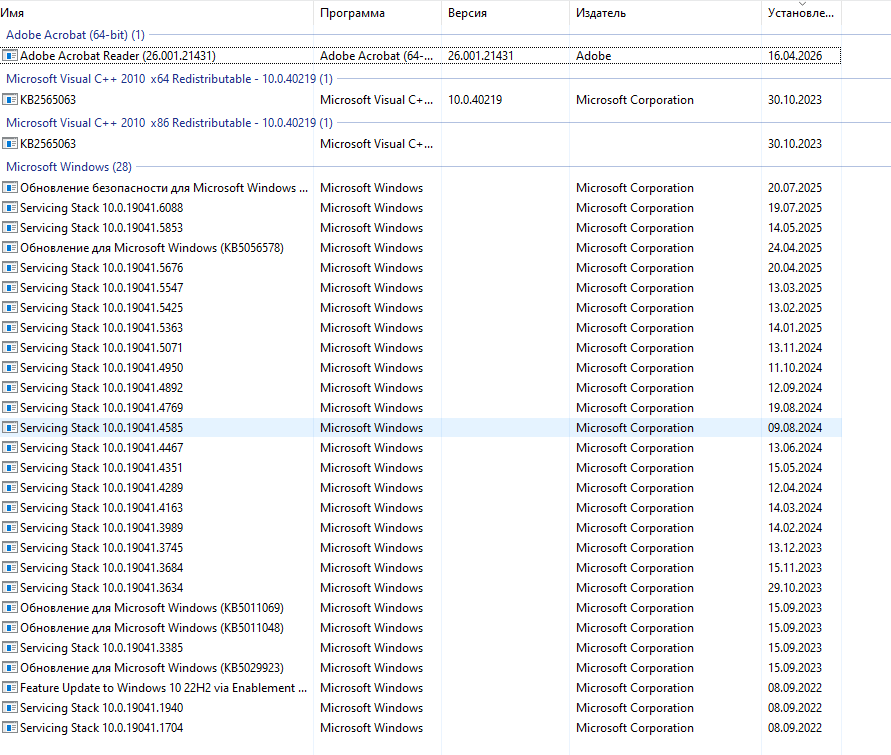Click the text Servicing Stack 10.0.19041.3684
The width and height of the screenshot is (891, 755).
(x=102, y=568)
